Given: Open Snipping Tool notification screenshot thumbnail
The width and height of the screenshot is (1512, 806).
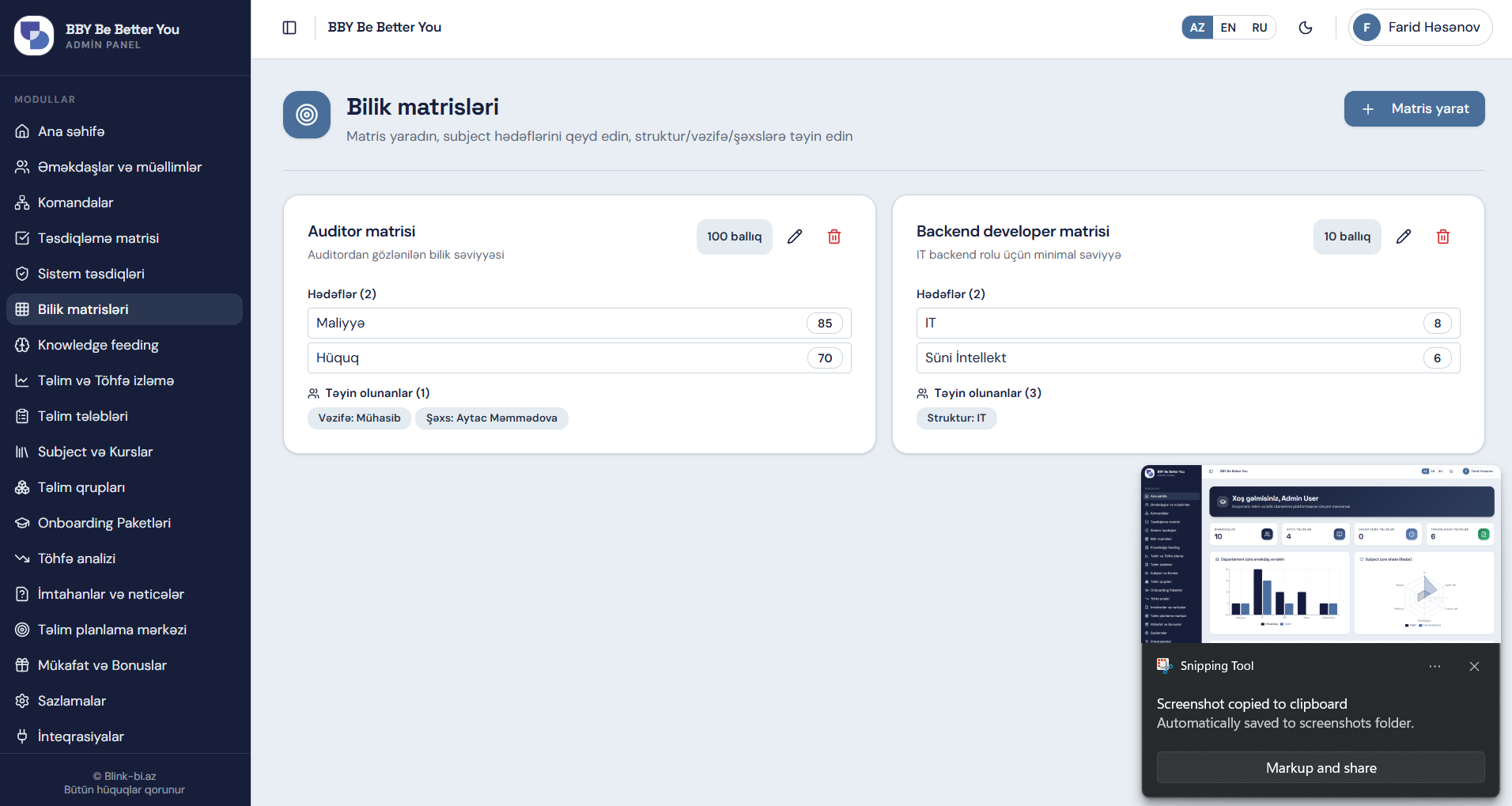Looking at the screenshot, I should pos(1321,554).
